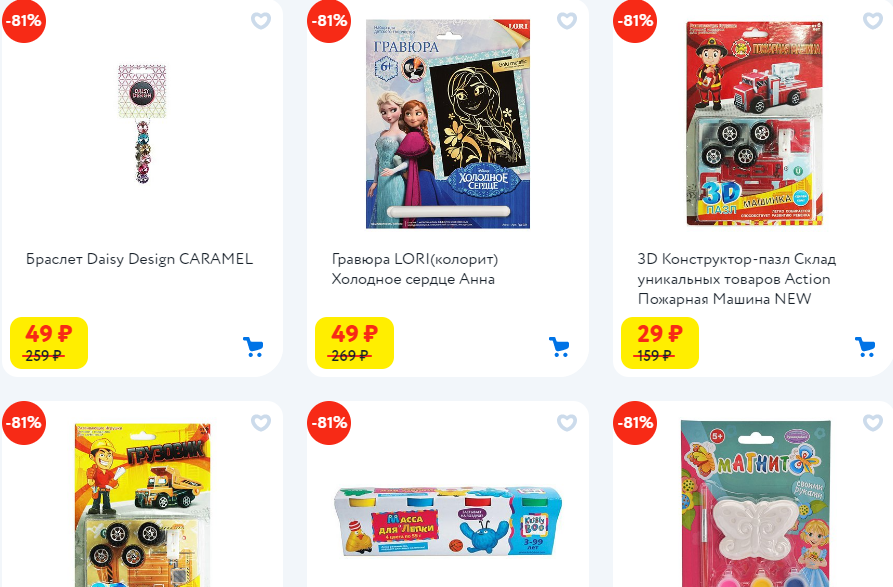Favorite the Магнит butterfly craft kit

point(872,422)
